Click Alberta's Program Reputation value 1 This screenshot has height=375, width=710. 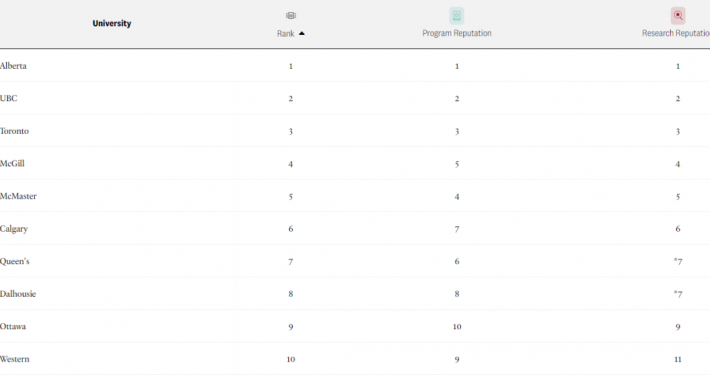(x=457, y=66)
